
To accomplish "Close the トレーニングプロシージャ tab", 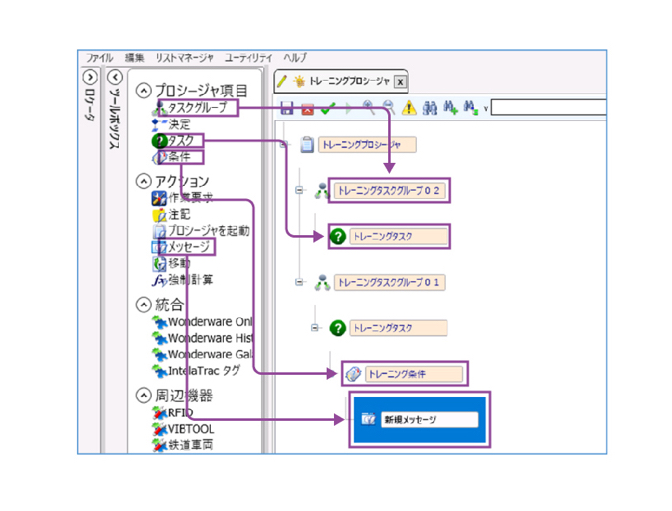I will [401, 81].
